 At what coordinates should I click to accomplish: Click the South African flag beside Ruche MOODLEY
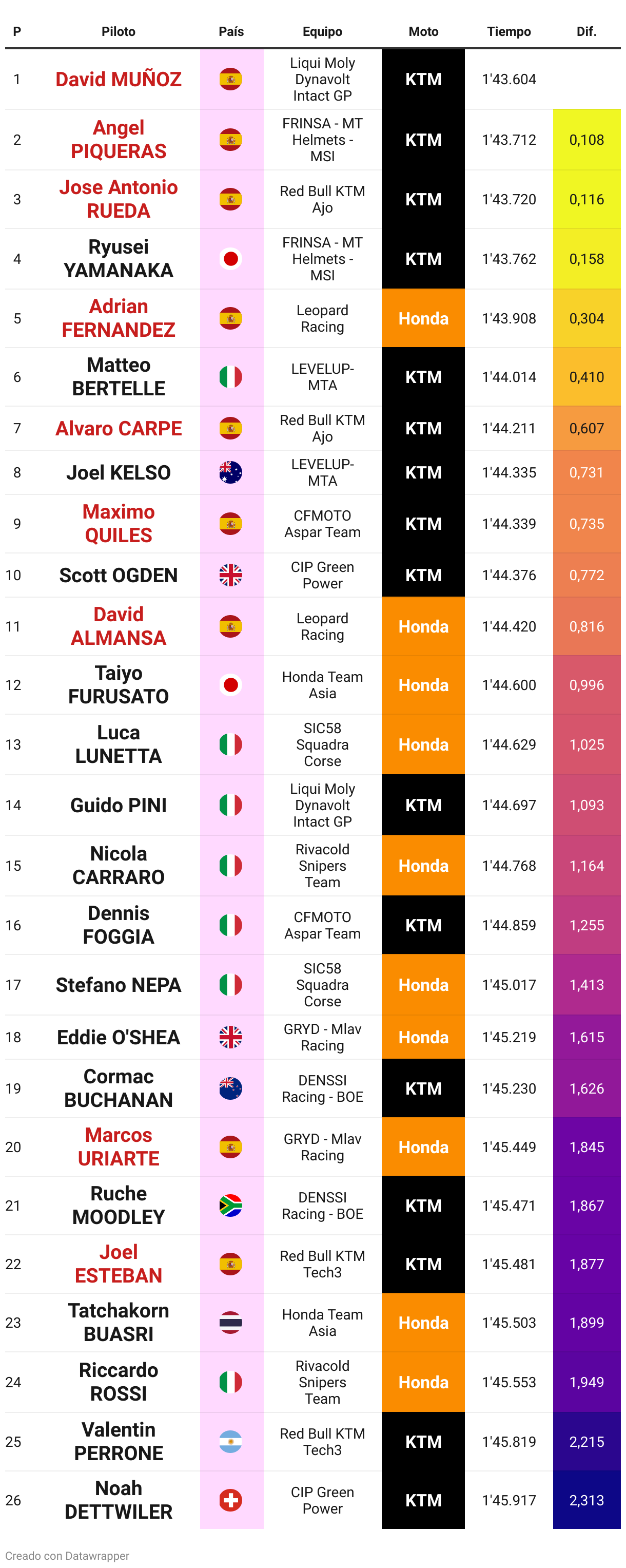click(x=230, y=1205)
